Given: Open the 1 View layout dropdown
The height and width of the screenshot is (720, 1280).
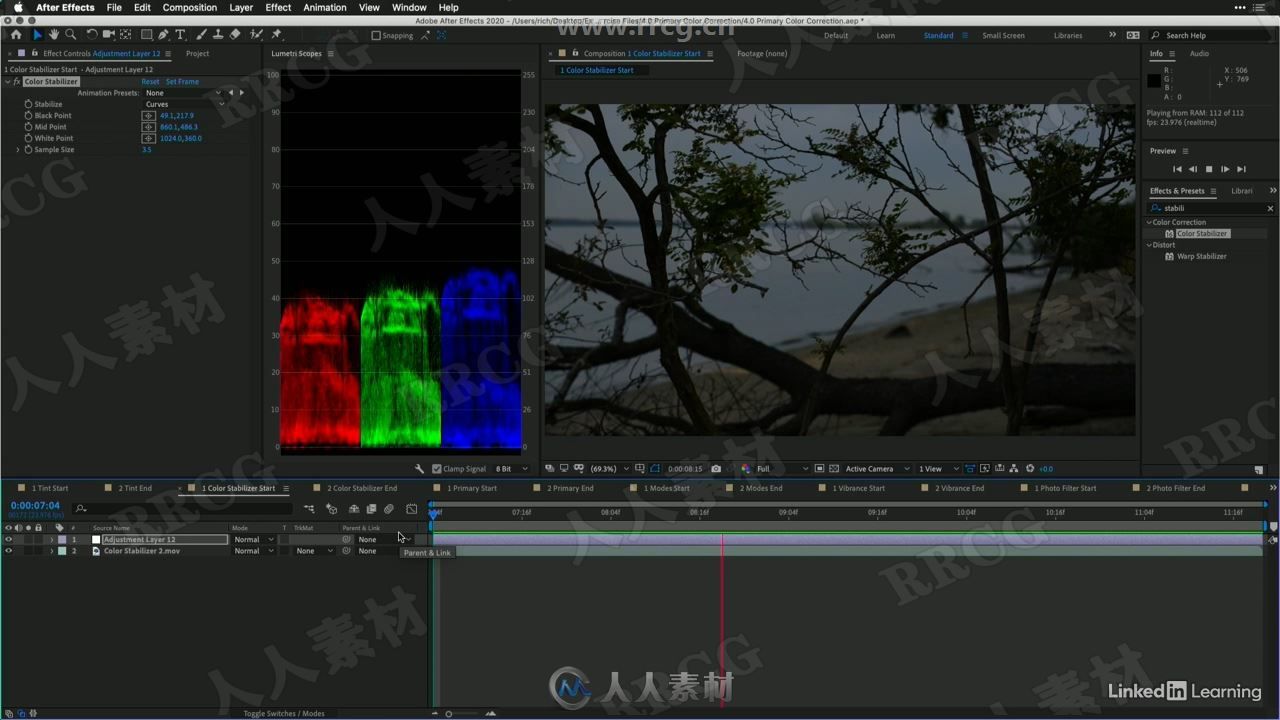Looking at the screenshot, I should pyautogui.click(x=939, y=469).
